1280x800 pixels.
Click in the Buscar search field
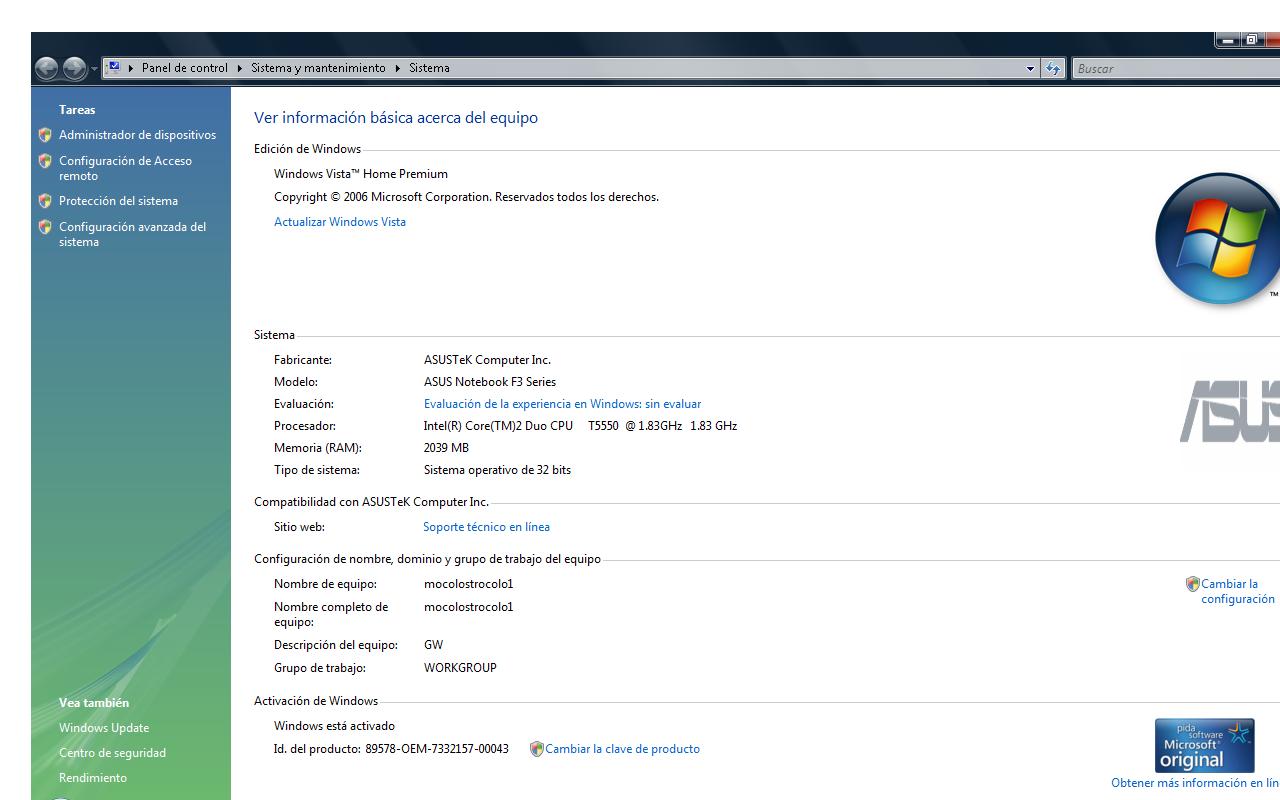(x=1175, y=69)
